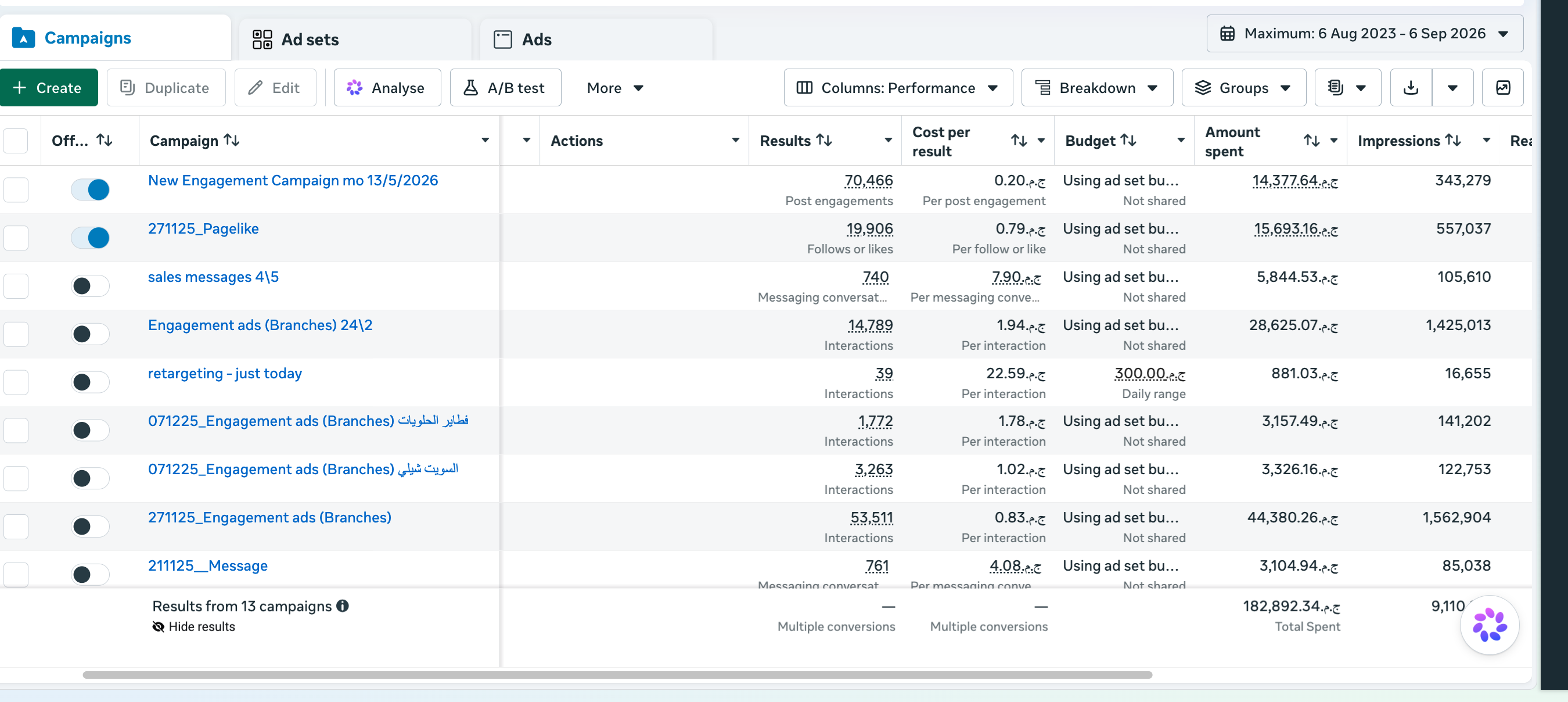
Task: Open the Breakdown dropdown
Action: tap(1097, 88)
